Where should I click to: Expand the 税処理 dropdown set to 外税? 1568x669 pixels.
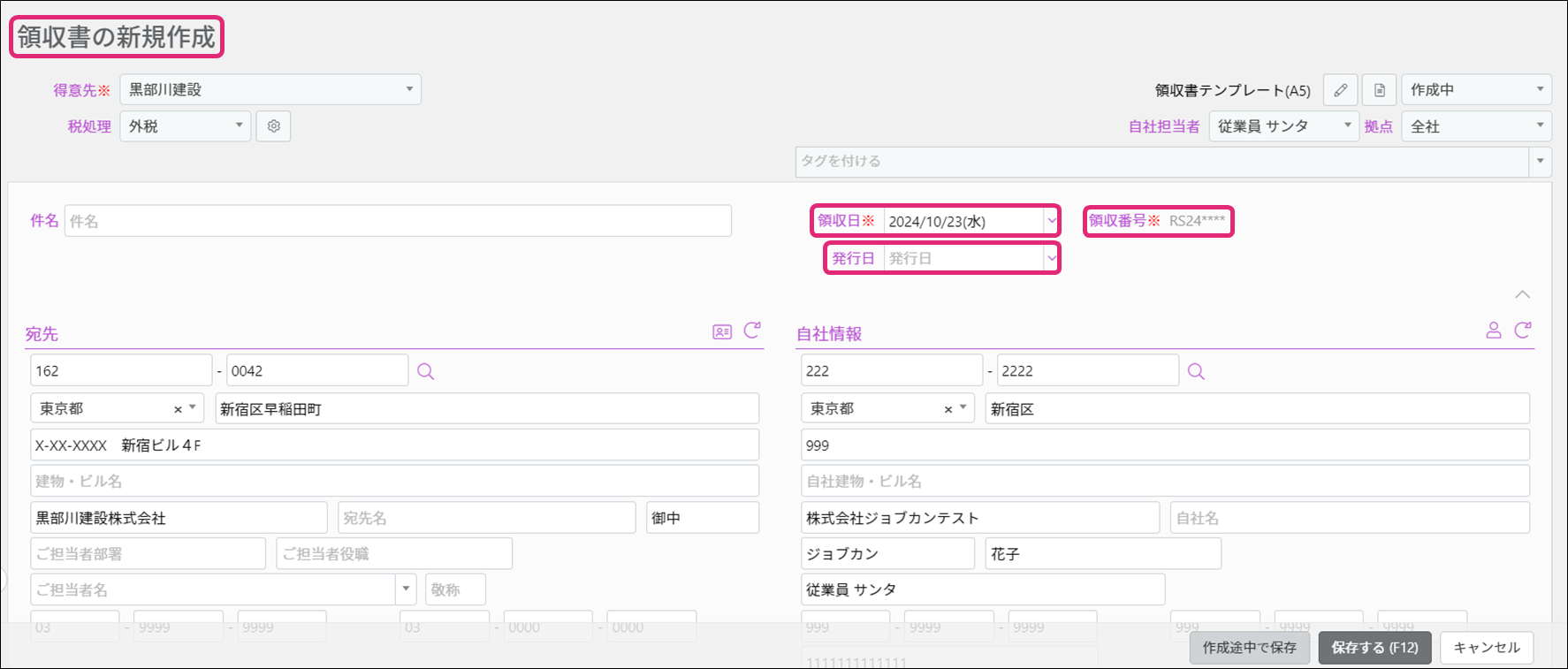tap(185, 126)
